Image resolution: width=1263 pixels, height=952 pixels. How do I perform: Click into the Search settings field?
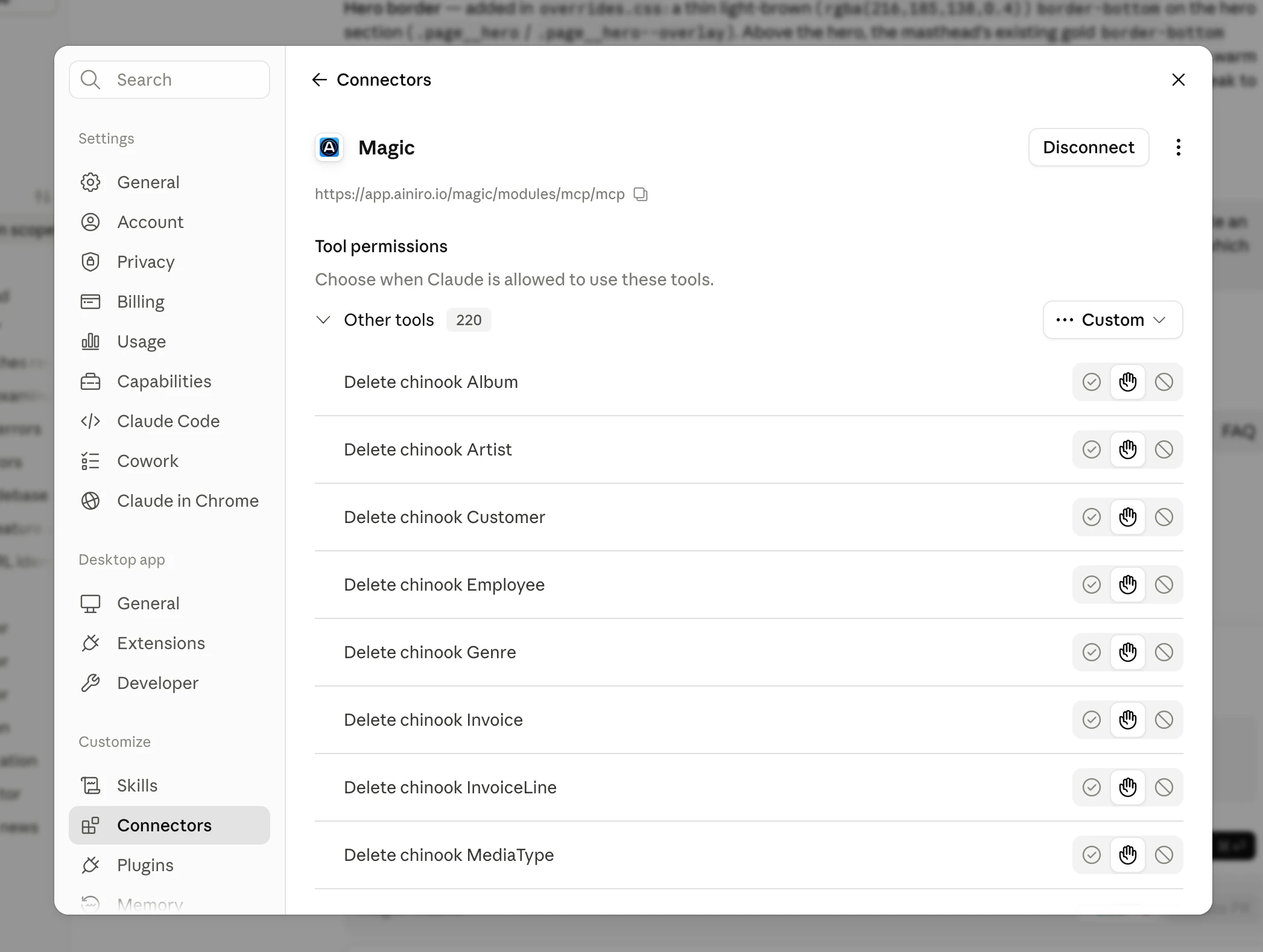point(169,80)
